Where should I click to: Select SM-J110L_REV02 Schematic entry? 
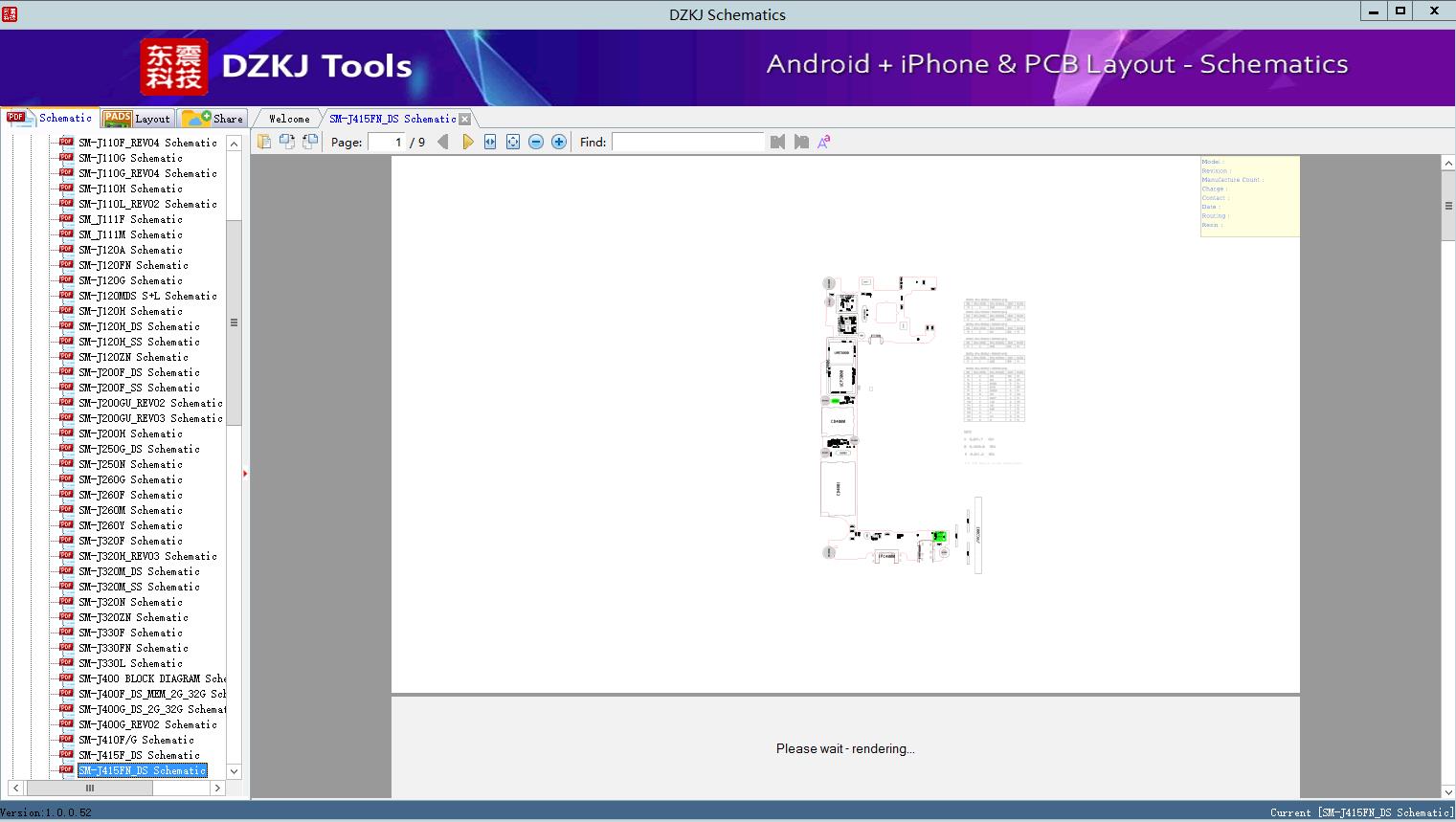point(147,204)
